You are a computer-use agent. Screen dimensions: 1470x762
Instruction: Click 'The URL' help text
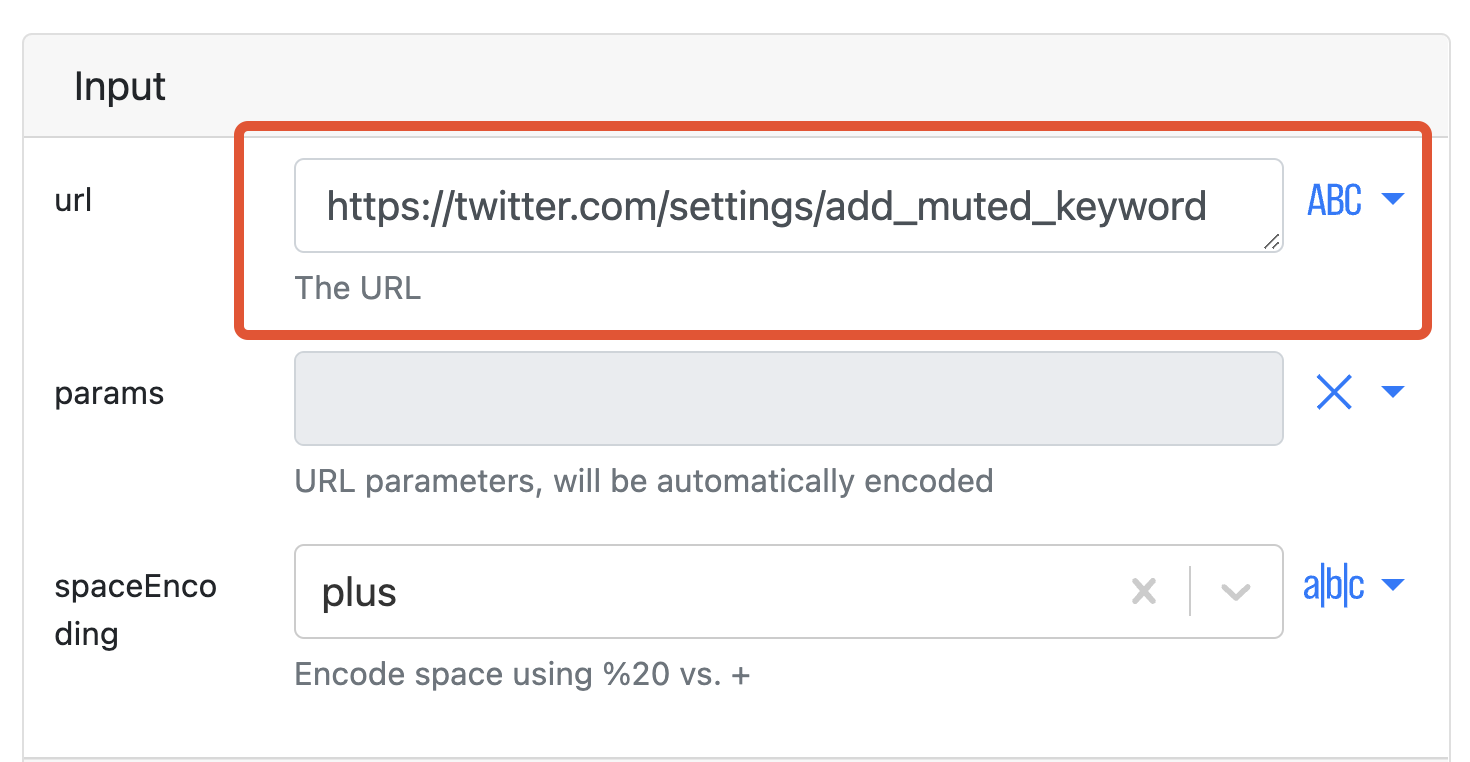click(x=358, y=288)
